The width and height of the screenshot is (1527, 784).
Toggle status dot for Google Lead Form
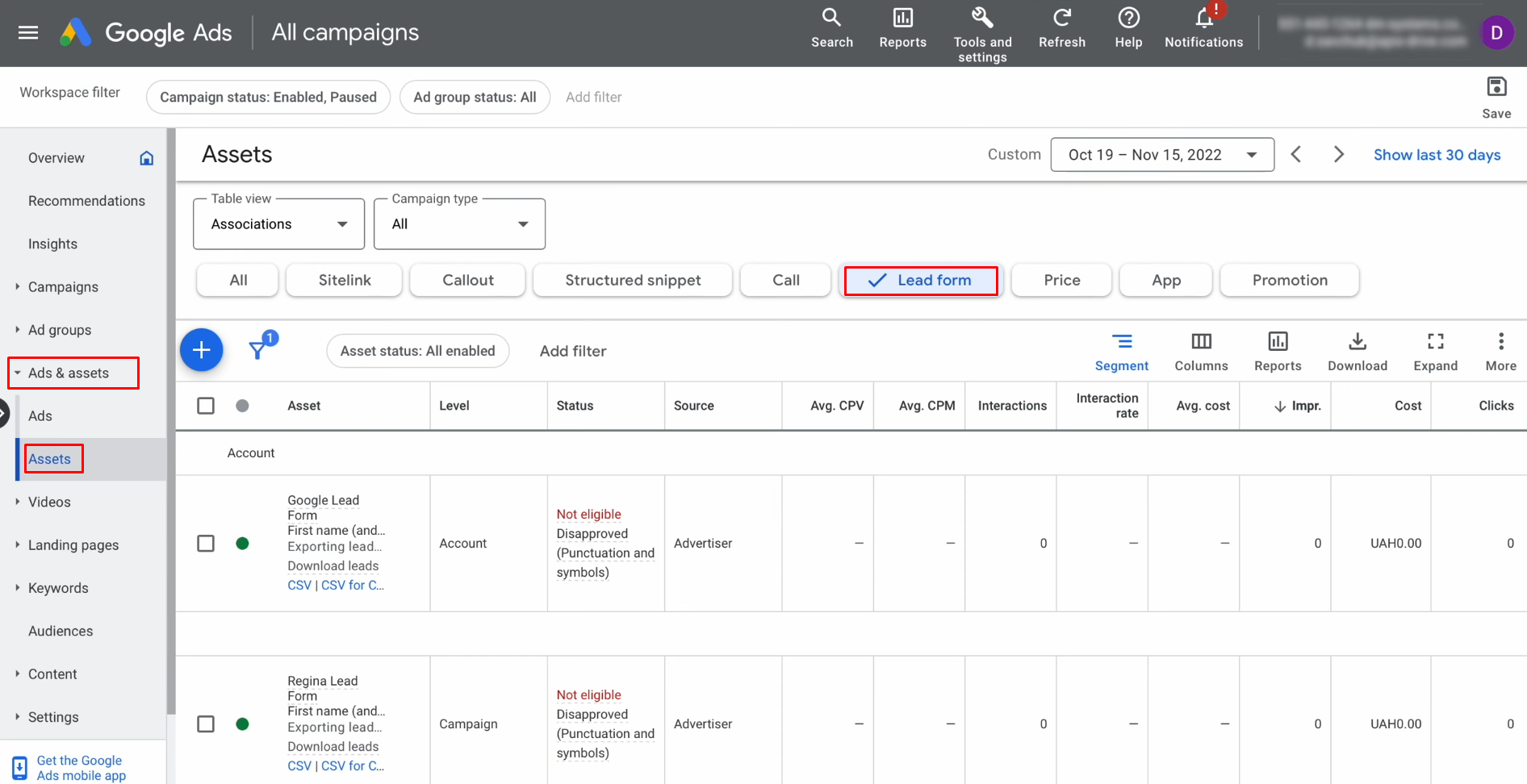242,544
